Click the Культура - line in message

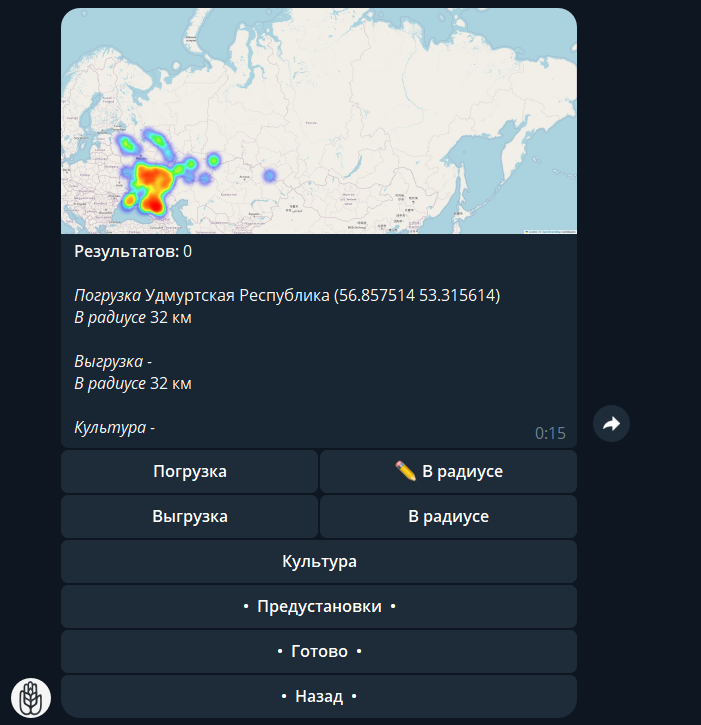coord(115,427)
